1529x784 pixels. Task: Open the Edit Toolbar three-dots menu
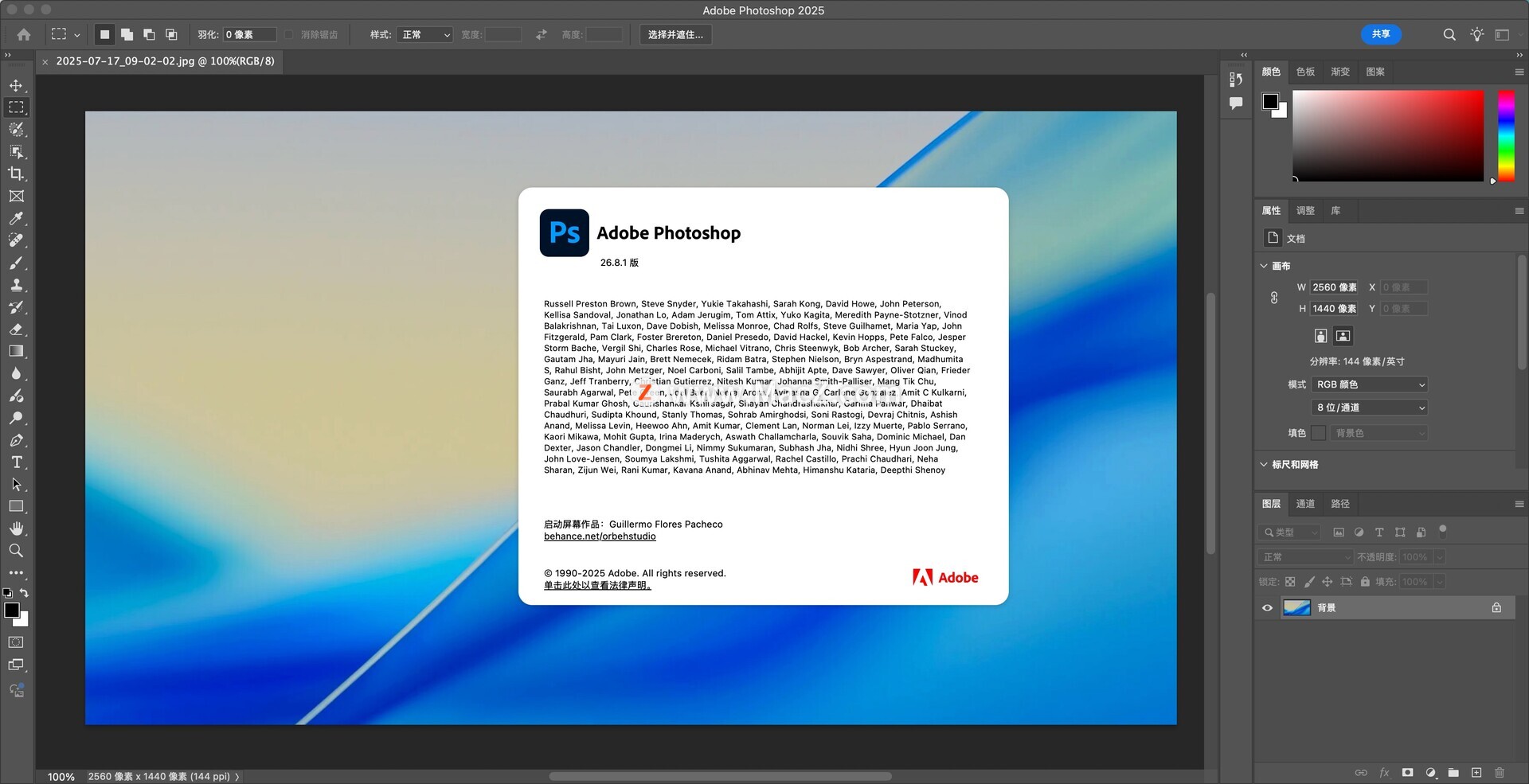(16, 572)
